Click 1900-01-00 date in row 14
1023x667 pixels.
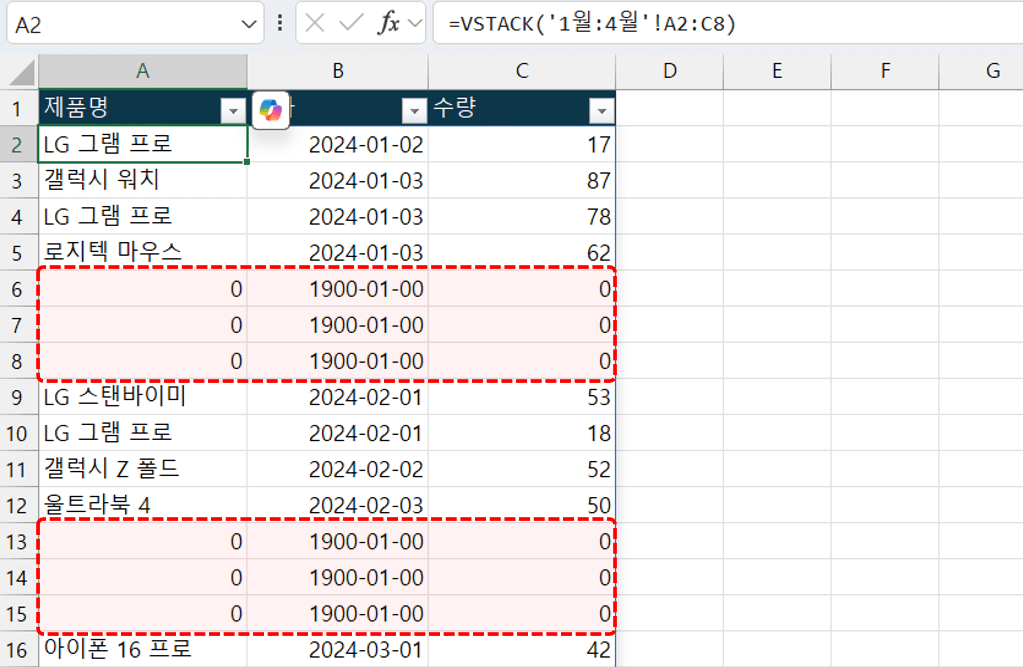337,578
